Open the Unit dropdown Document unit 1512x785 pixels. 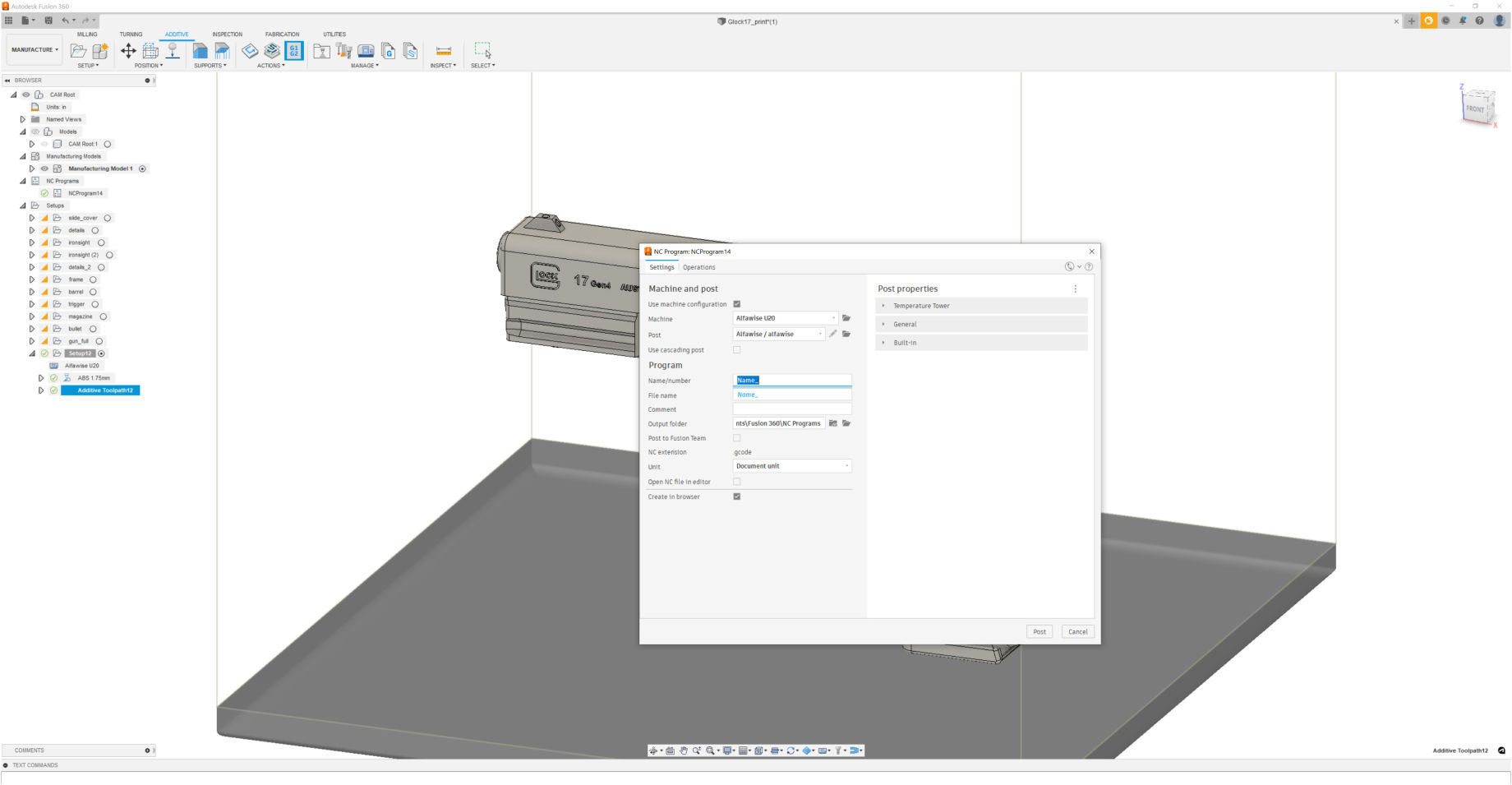click(x=792, y=466)
